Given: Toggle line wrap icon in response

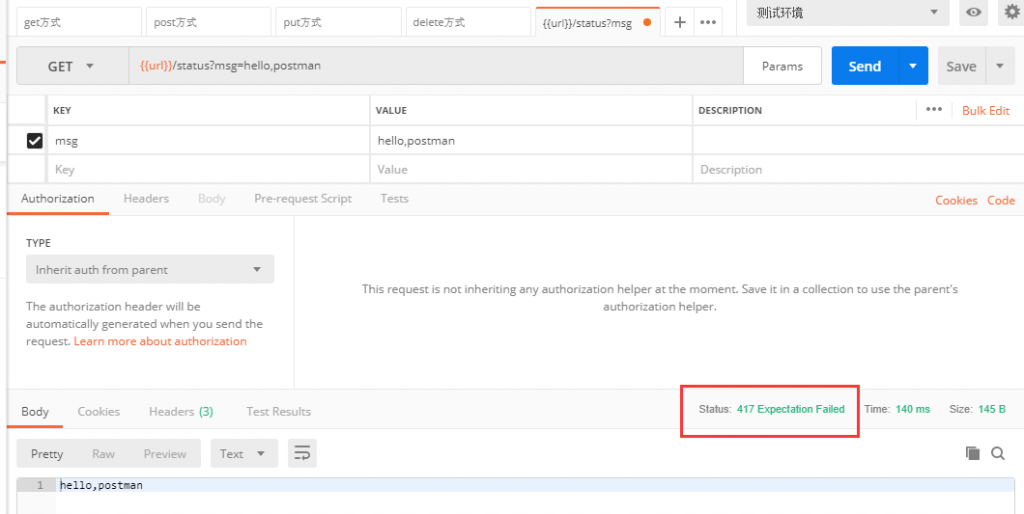Looking at the screenshot, I should pos(302,453).
